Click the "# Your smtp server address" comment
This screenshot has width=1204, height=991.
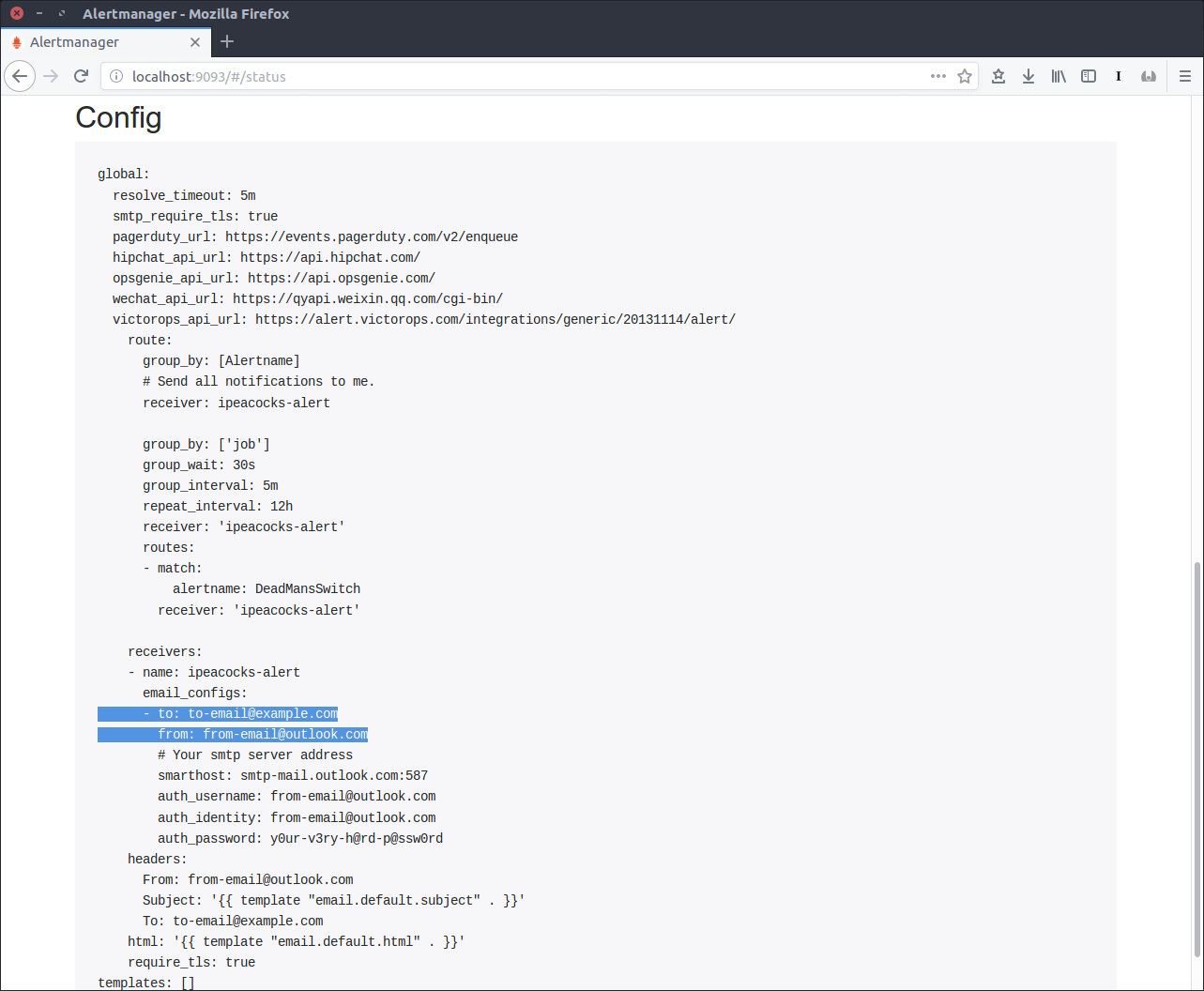255,755
